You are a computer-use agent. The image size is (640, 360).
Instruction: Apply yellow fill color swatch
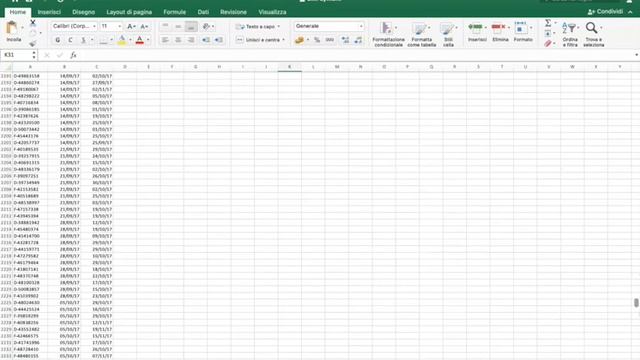tap(122, 40)
